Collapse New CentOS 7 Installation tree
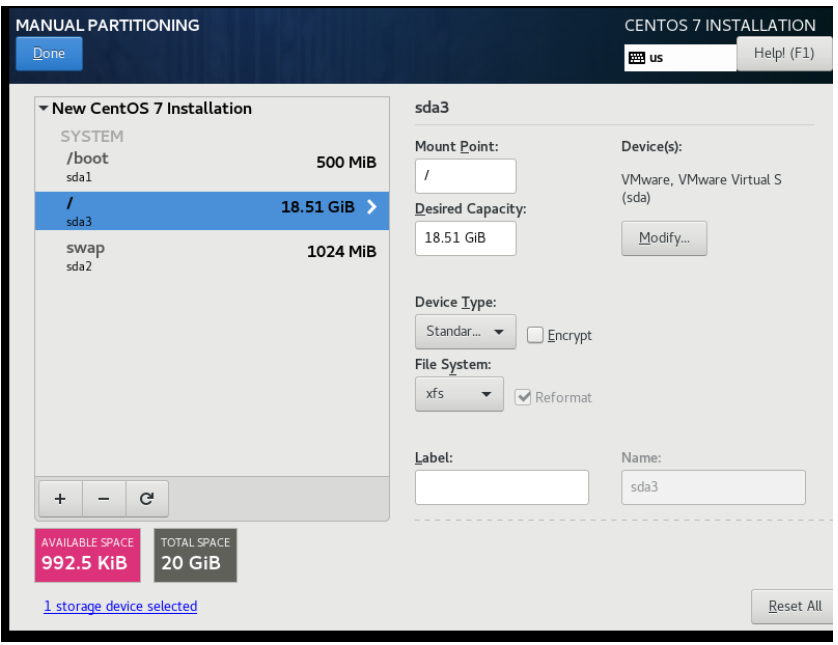The image size is (838, 645). pyautogui.click(x=44, y=108)
